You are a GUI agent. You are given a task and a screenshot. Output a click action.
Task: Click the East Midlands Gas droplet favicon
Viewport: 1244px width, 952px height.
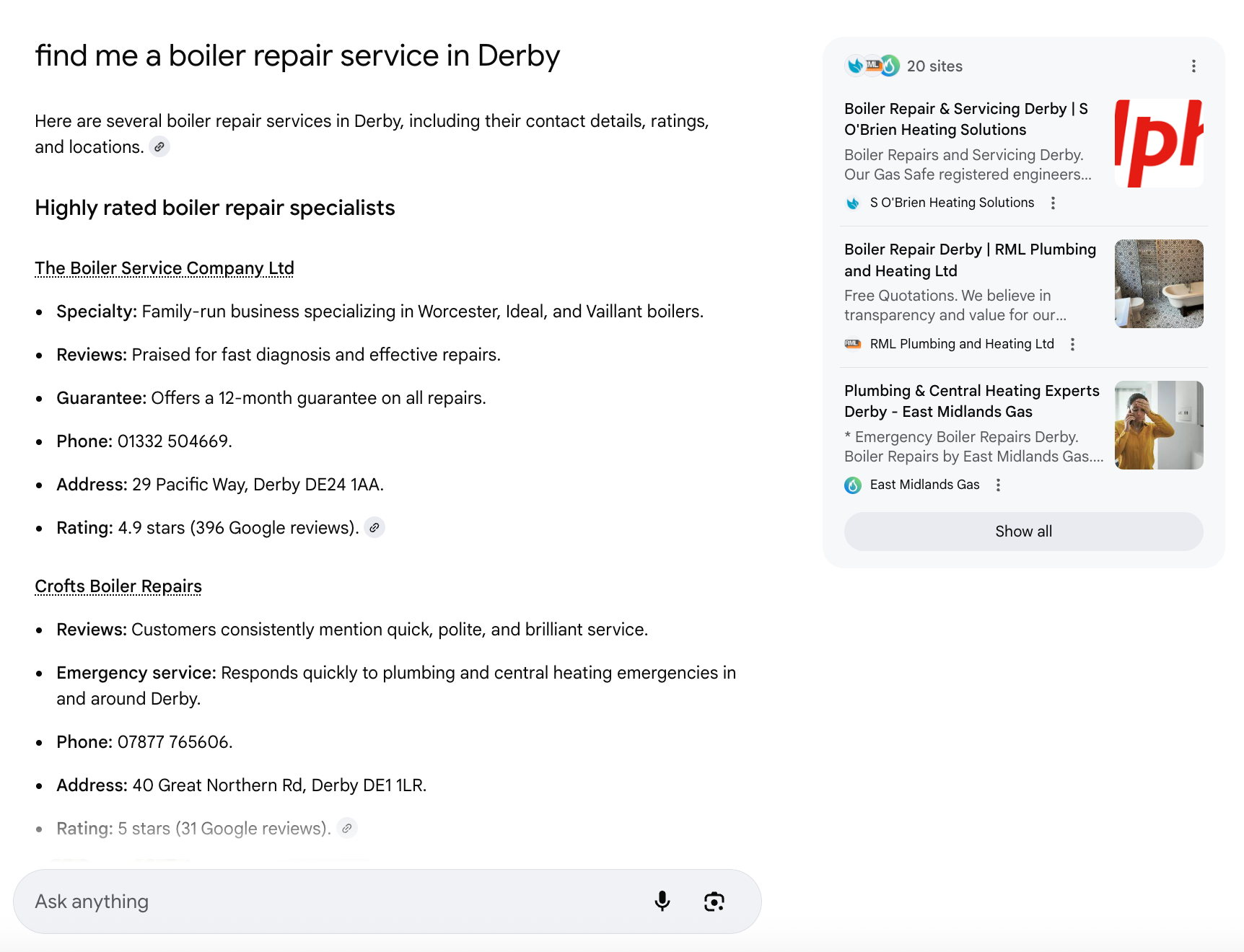(853, 485)
